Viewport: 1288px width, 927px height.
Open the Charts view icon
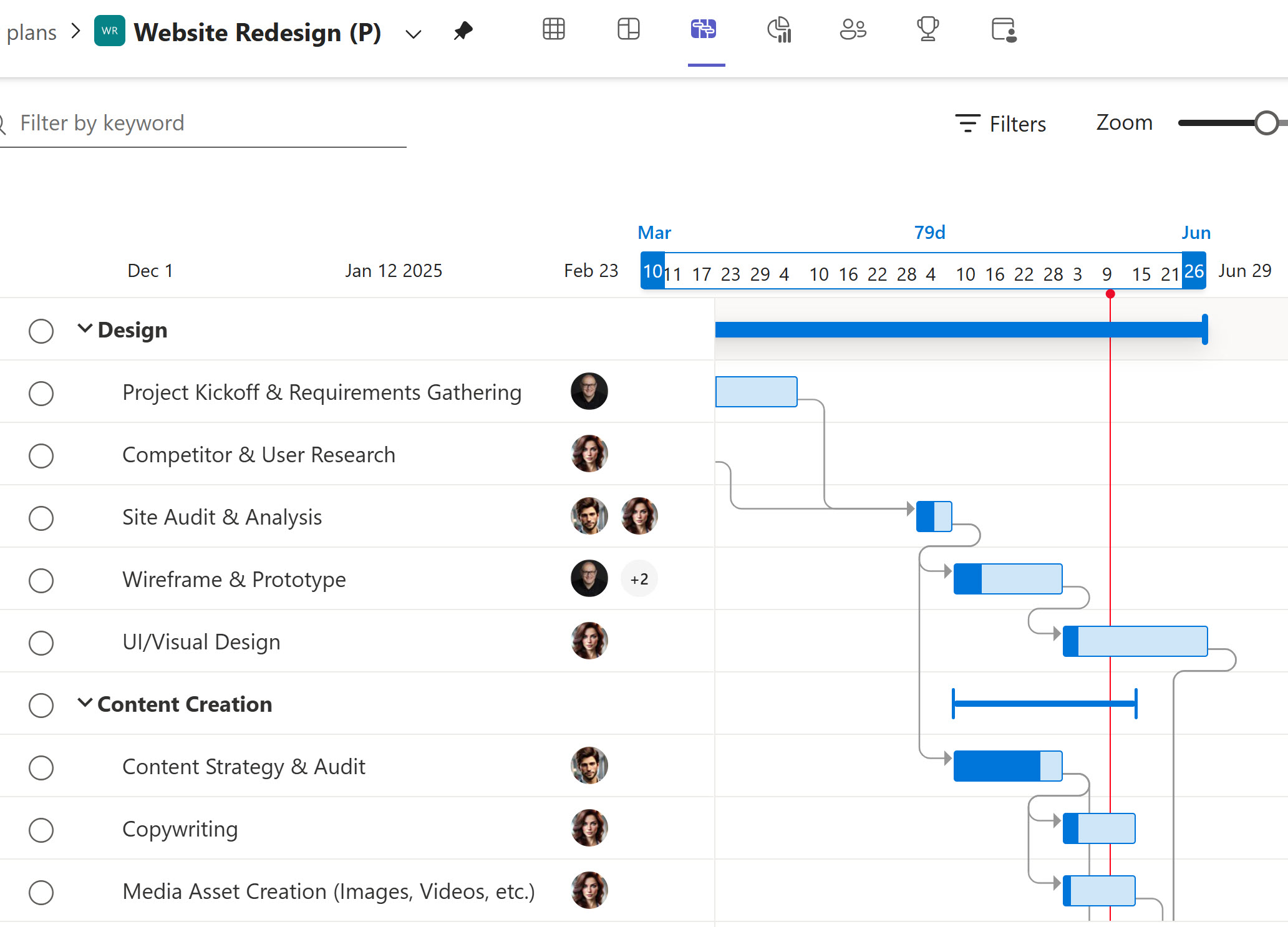pos(778,29)
